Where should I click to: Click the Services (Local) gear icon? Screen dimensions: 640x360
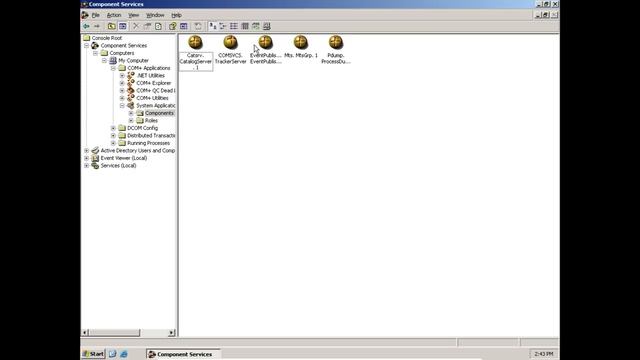click(x=95, y=165)
